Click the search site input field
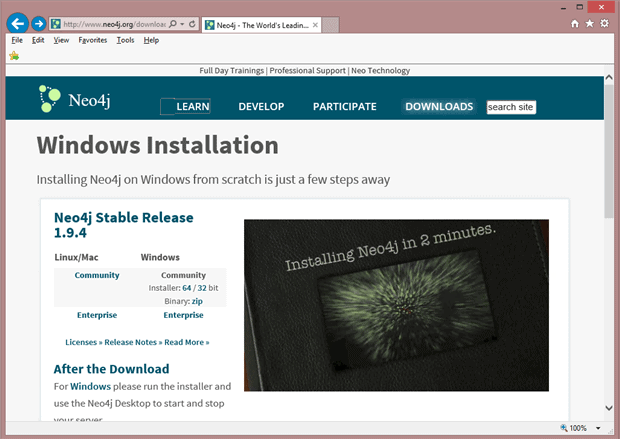620x439 pixels. click(511, 107)
